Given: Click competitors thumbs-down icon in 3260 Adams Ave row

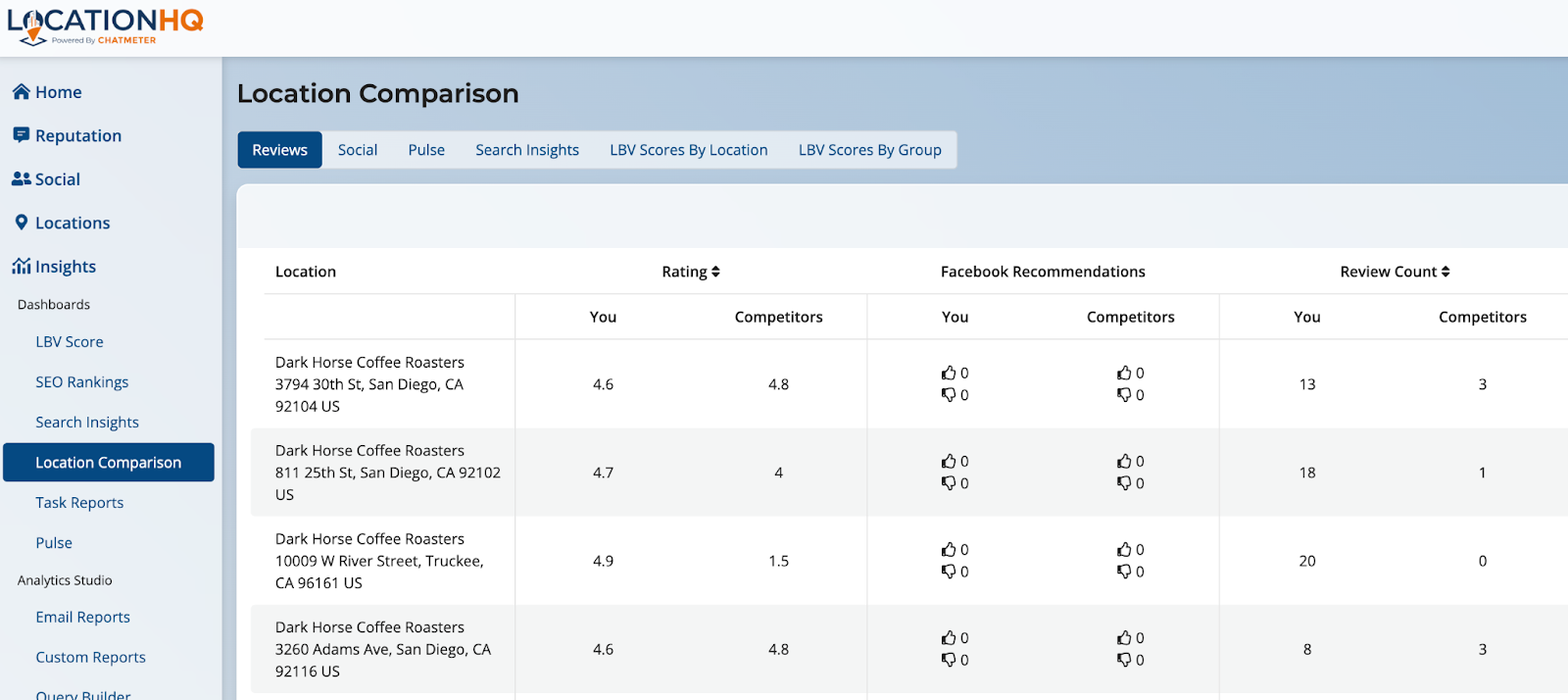Looking at the screenshot, I should pos(1124,660).
